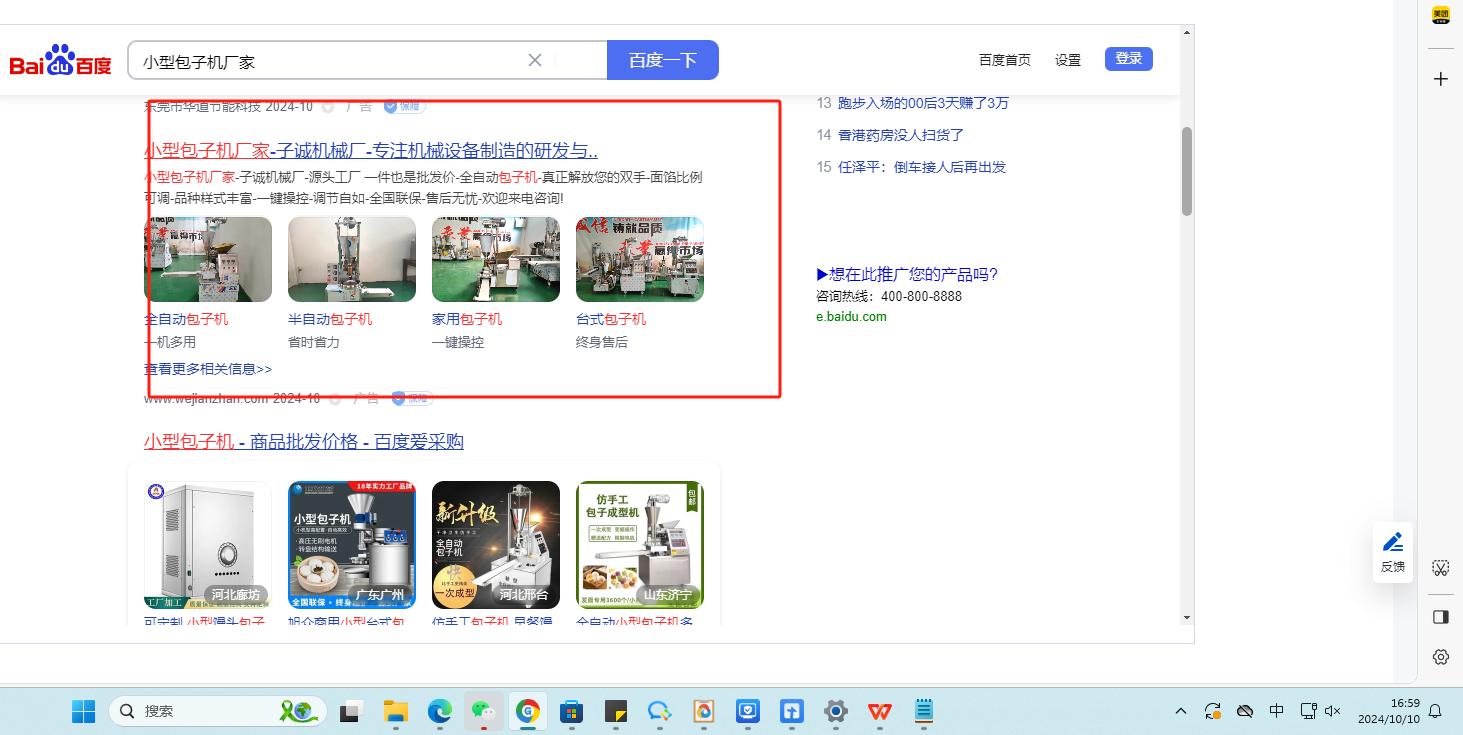Show hidden tray icons chevron
Image resolution: width=1463 pixels, height=735 pixels.
click(1181, 711)
